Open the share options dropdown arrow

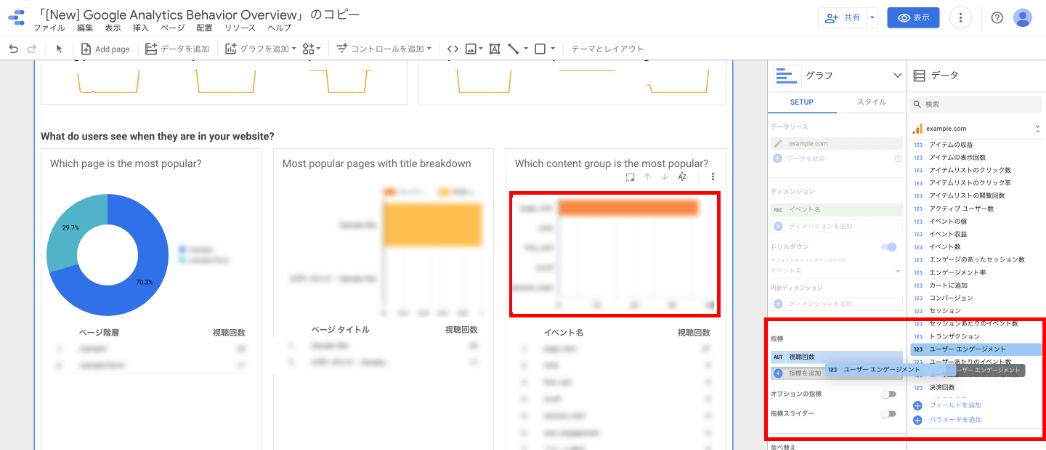(x=873, y=18)
